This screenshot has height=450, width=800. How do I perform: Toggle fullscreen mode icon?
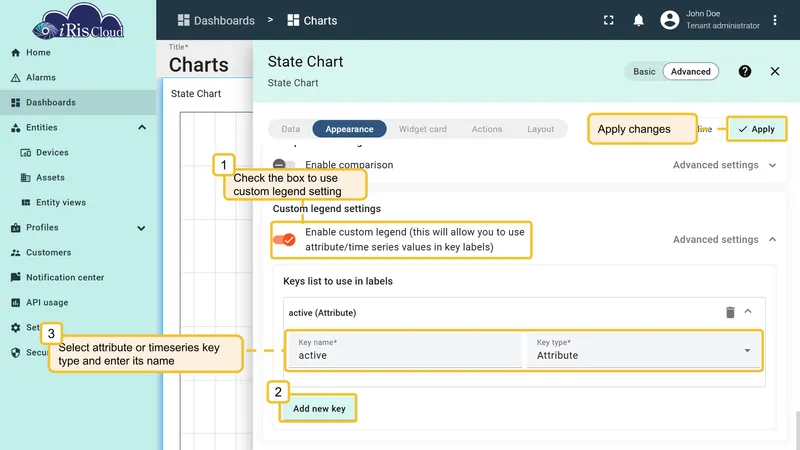(x=609, y=20)
